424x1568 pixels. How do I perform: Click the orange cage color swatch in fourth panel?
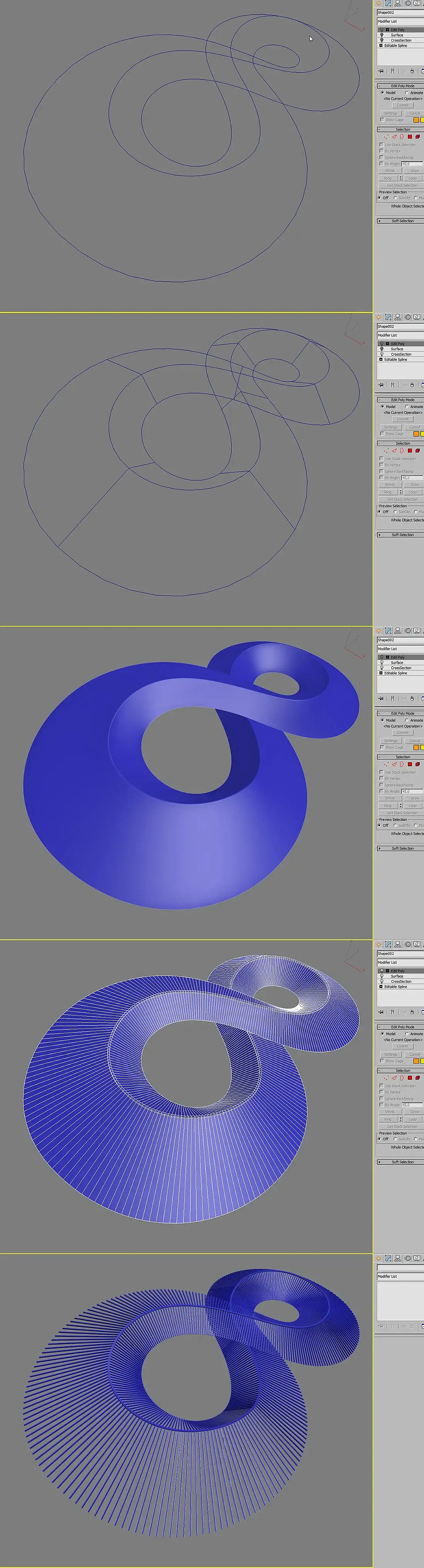tap(416, 1061)
